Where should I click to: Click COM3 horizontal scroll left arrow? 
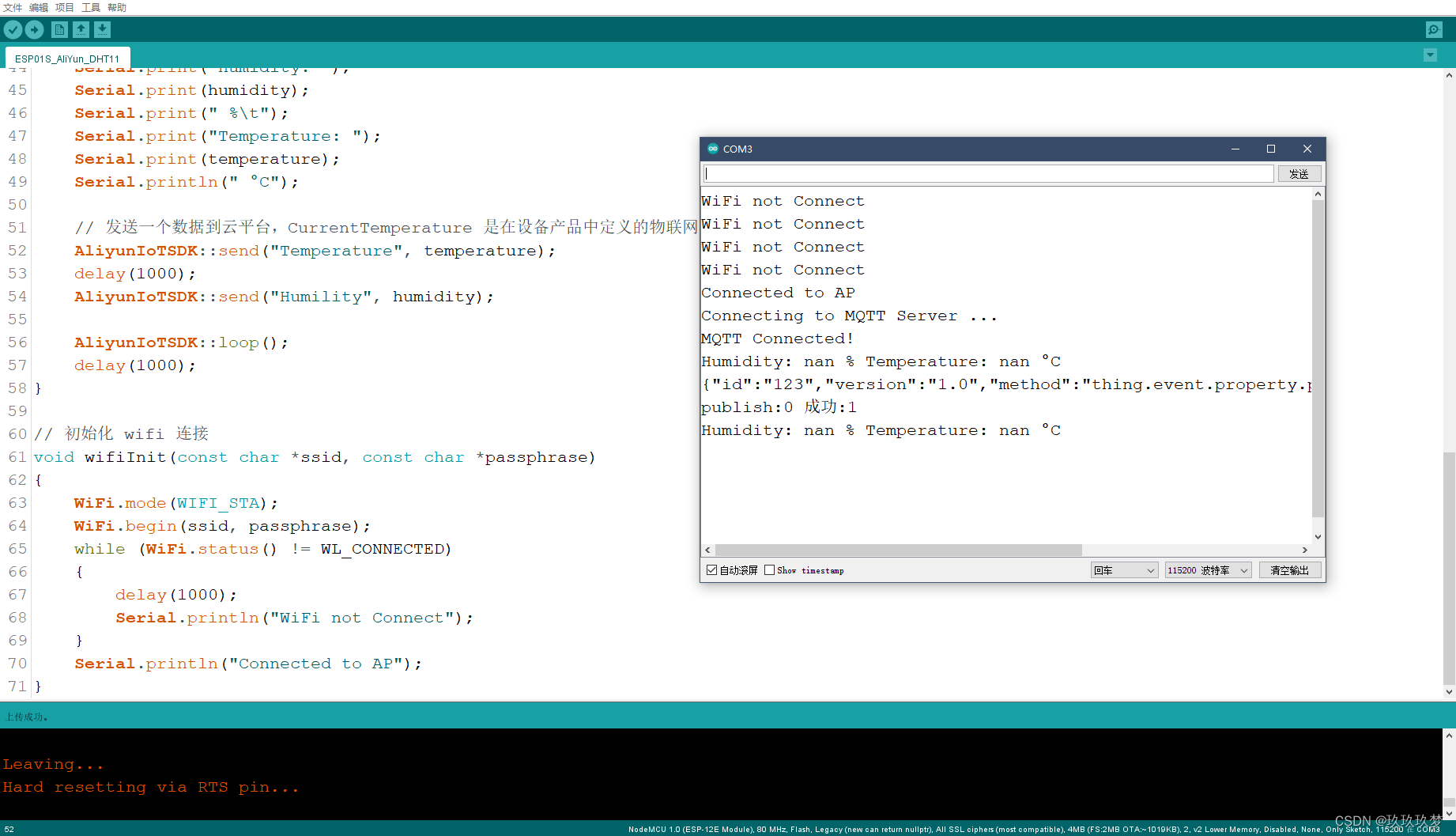pyautogui.click(x=707, y=550)
